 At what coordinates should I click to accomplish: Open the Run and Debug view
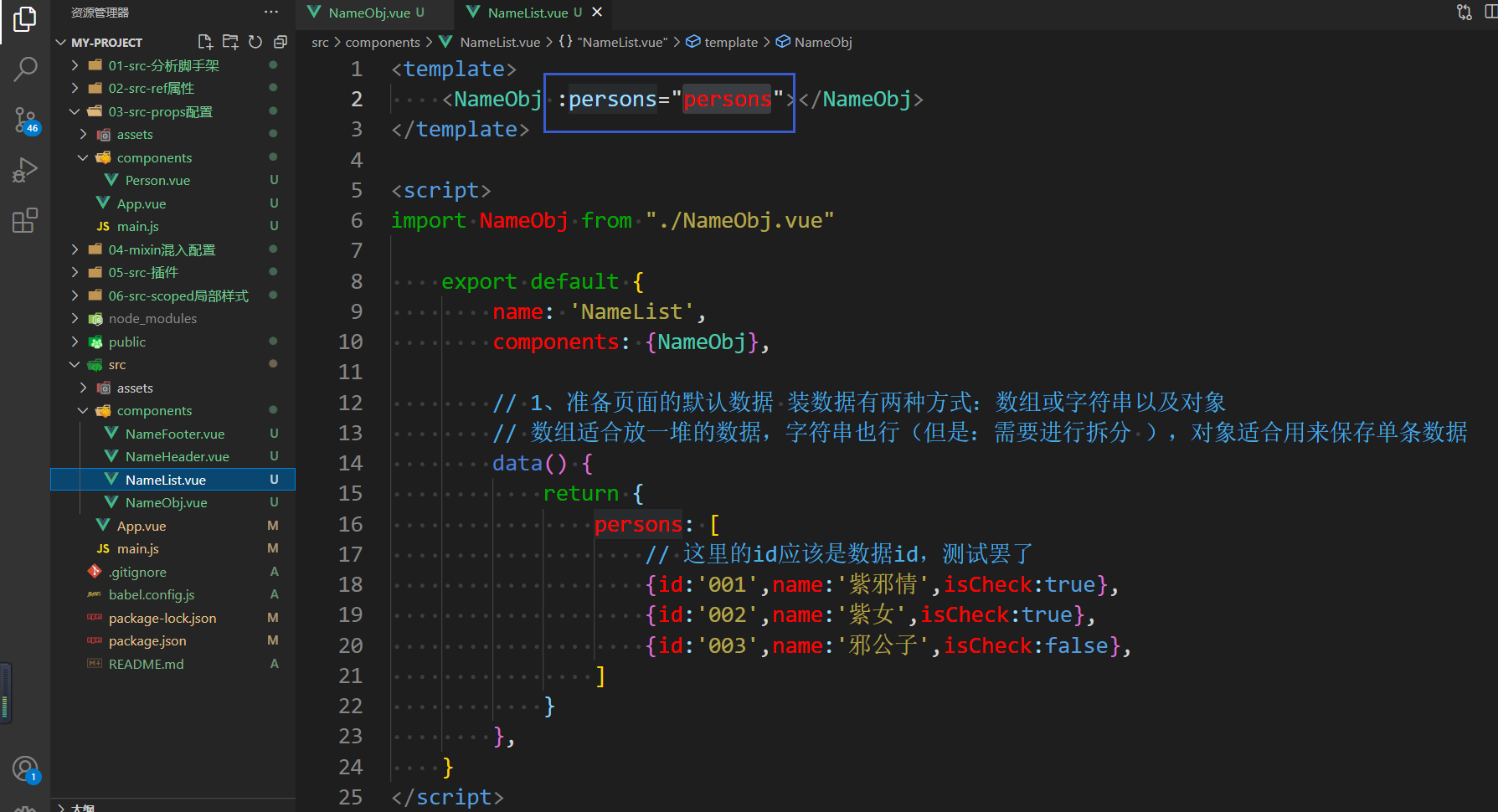[x=25, y=170]
